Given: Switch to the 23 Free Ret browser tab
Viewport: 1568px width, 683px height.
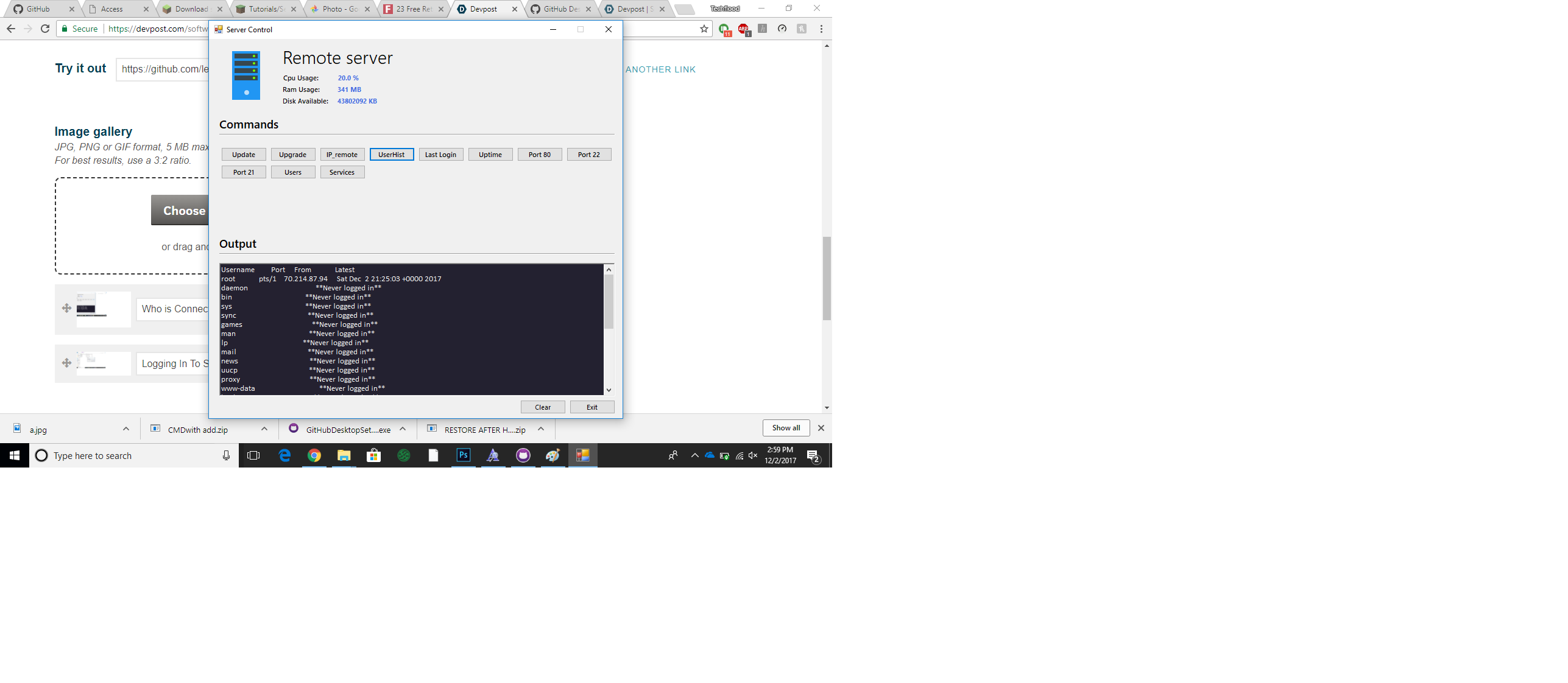Looking at the screenshot, I should (x=413, y=9).
